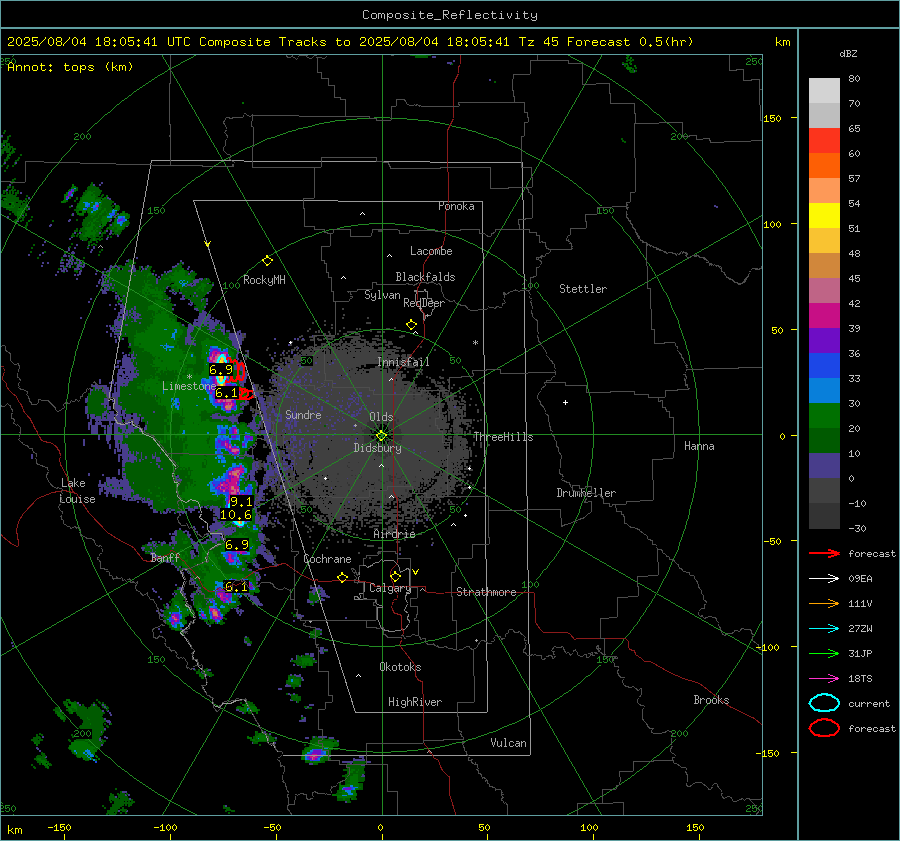Image resolution: width=900 pixels, height=841 pixels.
Task: Click the cyan 27ZW arrow legend icon
Action: (x=824, y=629)
